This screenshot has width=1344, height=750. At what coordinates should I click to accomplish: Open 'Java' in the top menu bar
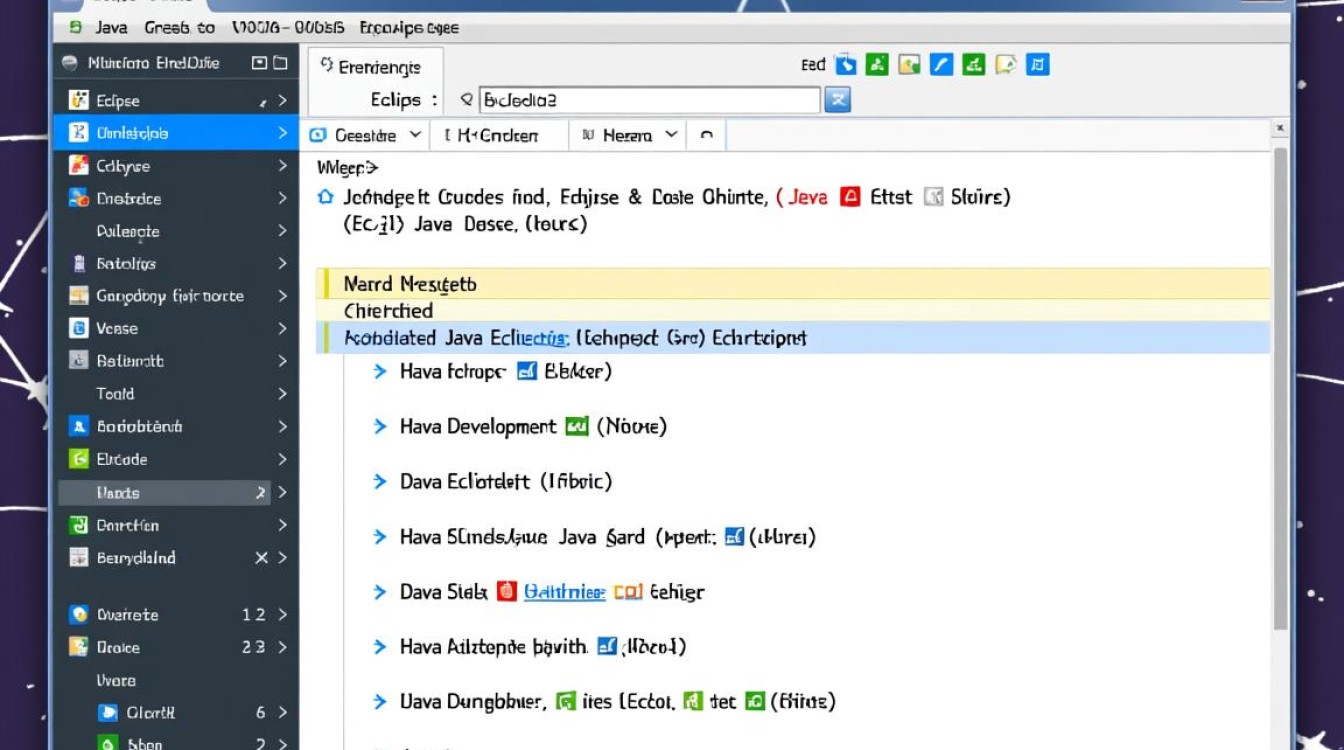(111, 28)
